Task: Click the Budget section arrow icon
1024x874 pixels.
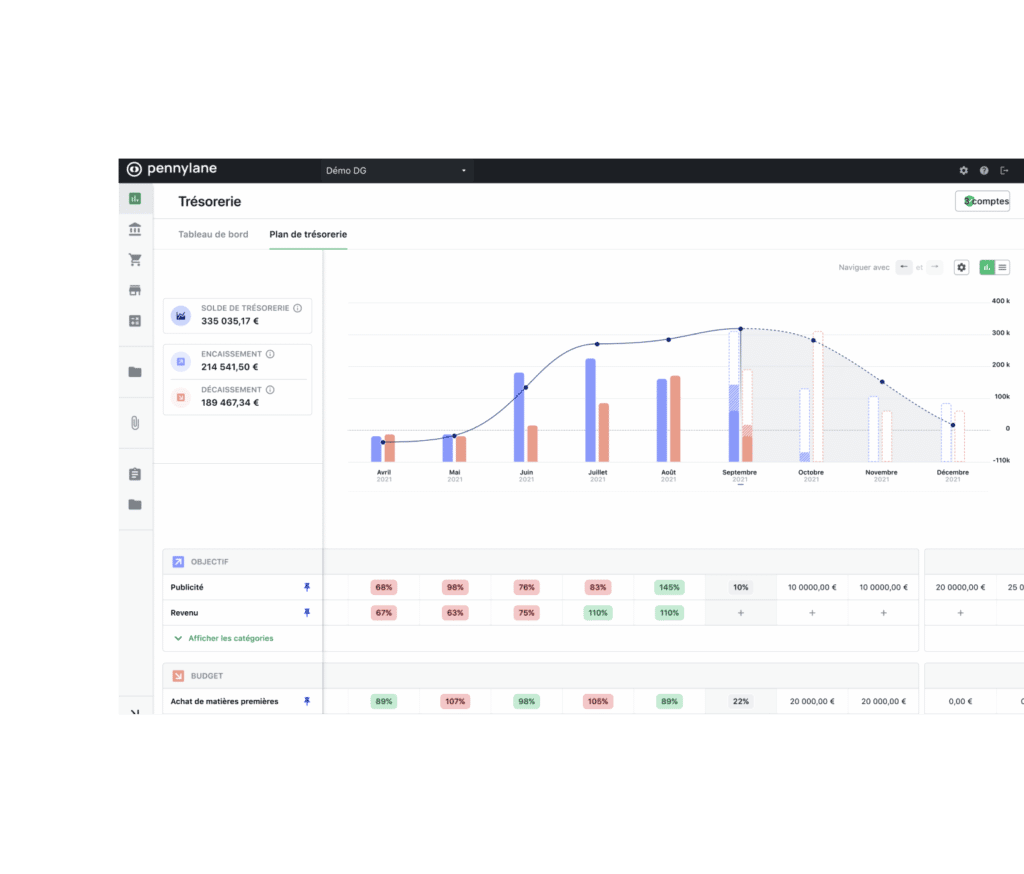Action: tap(178, 676)
